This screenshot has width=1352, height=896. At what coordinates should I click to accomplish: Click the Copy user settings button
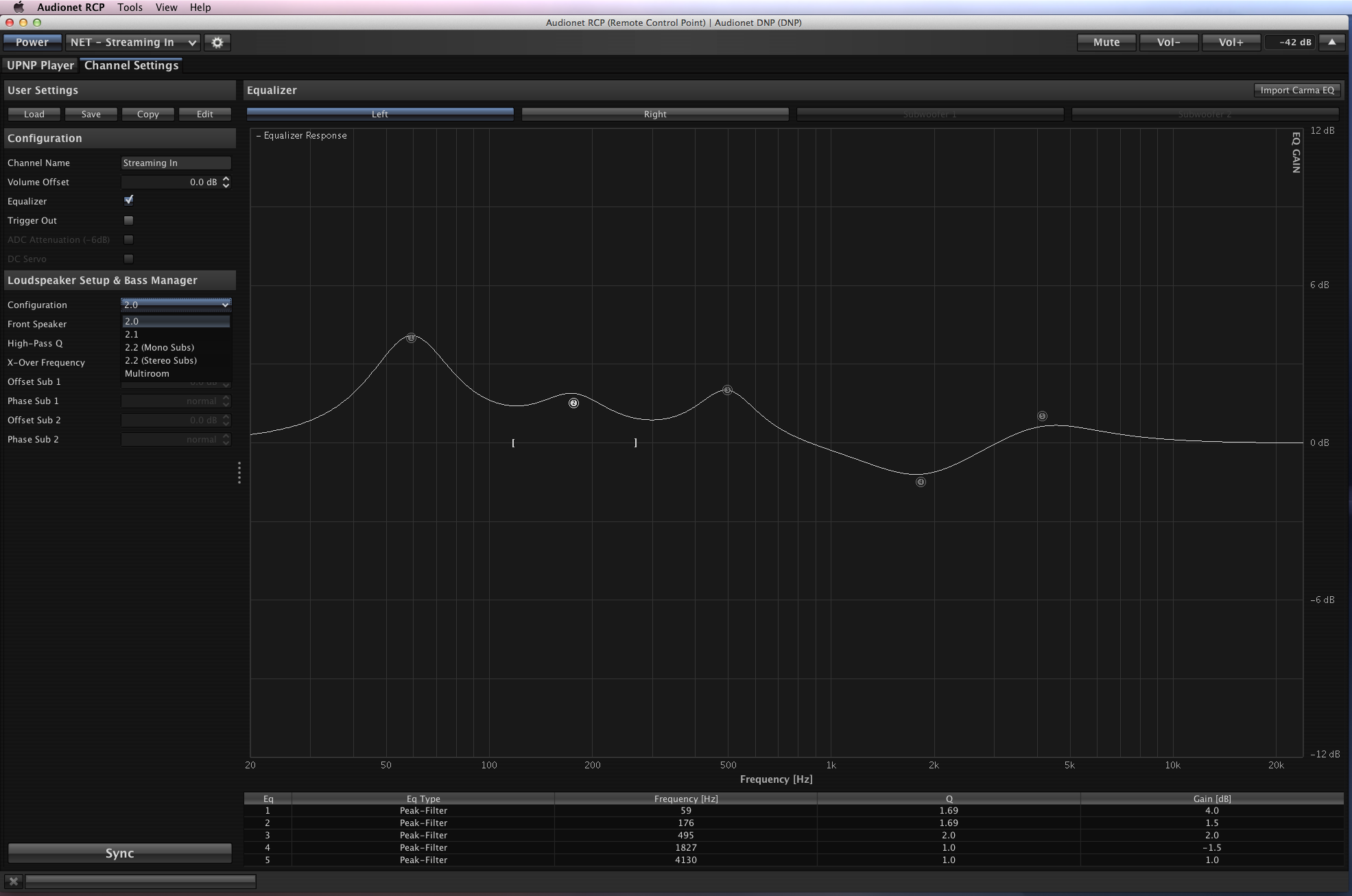pos(148,114)
